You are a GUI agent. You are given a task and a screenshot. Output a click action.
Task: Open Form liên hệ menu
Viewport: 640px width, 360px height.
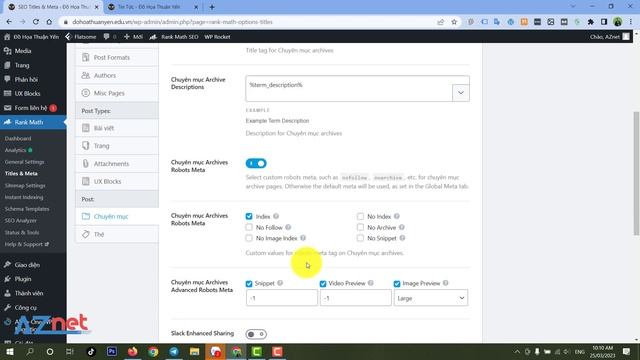pyautogui.click(x=31, y=108)
